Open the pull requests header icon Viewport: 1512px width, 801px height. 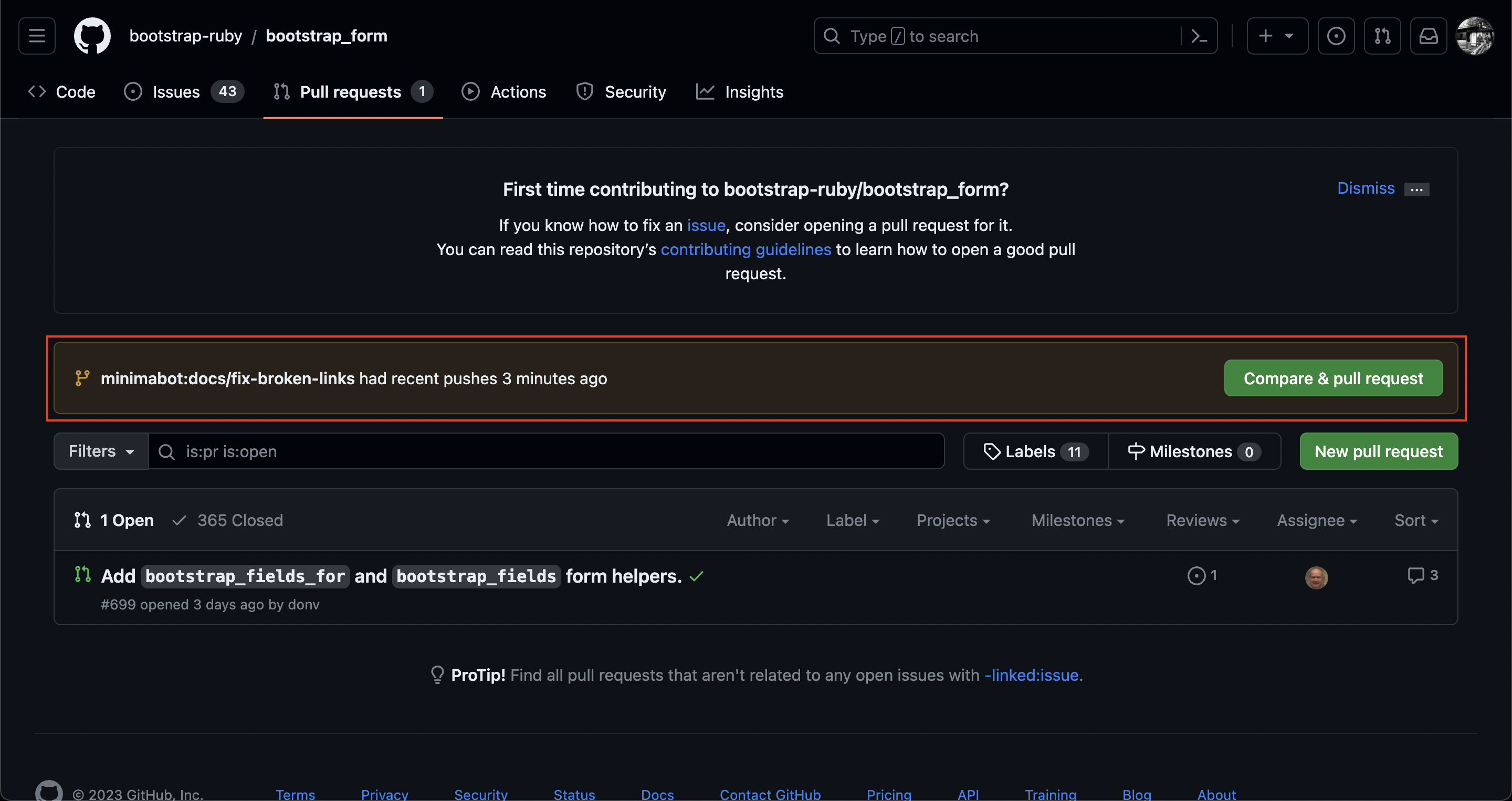(1382, 36)
